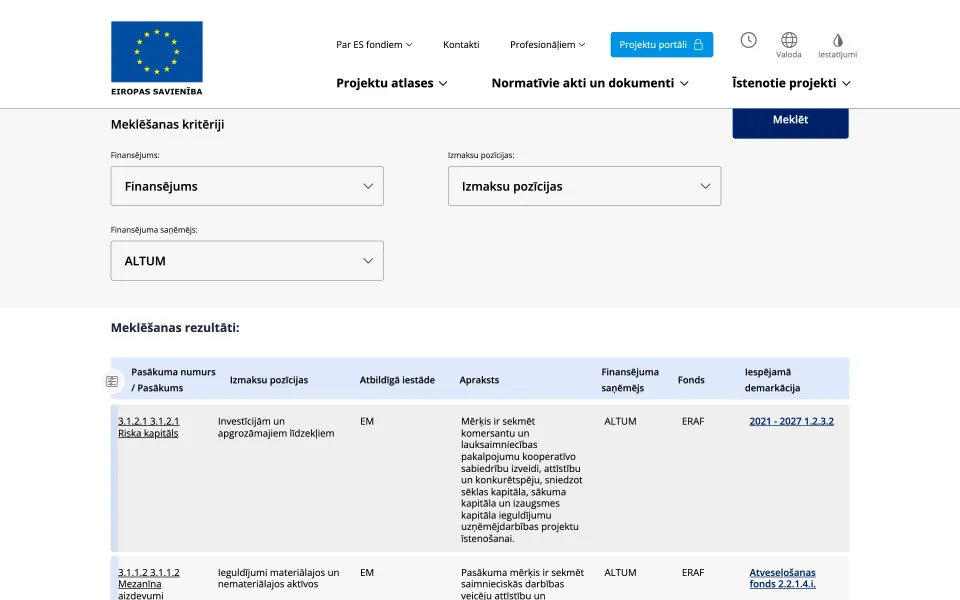Click the Izmaksu pozīcijas column header
Screen dimensions: 960x600
[269, 380]
